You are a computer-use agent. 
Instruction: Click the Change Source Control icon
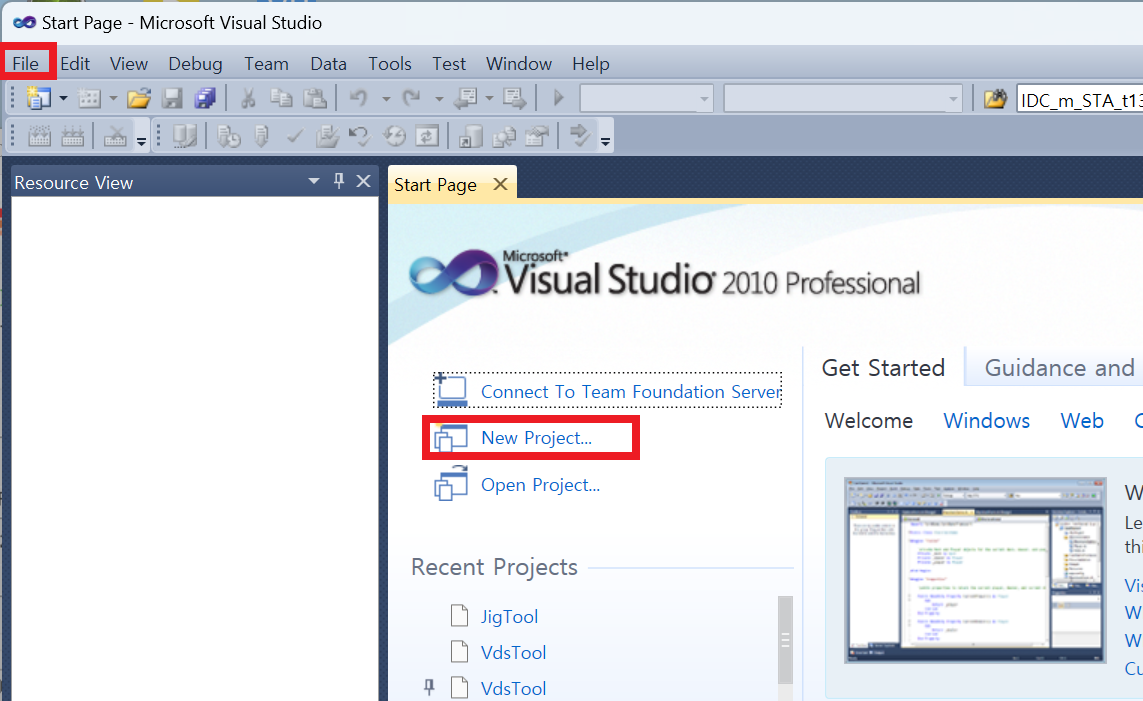pos(184,136)
